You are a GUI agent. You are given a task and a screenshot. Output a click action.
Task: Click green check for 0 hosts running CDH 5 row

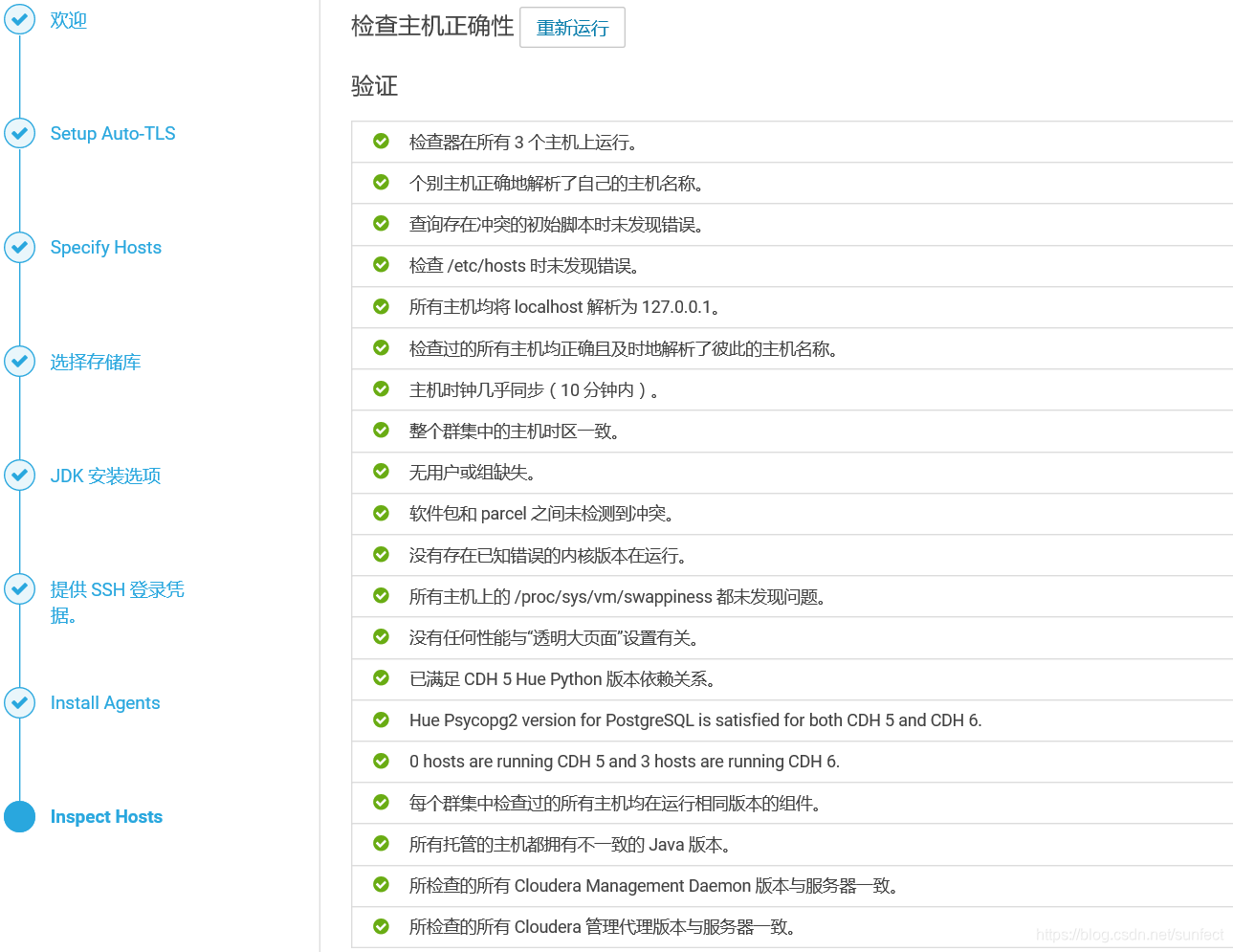381,761
